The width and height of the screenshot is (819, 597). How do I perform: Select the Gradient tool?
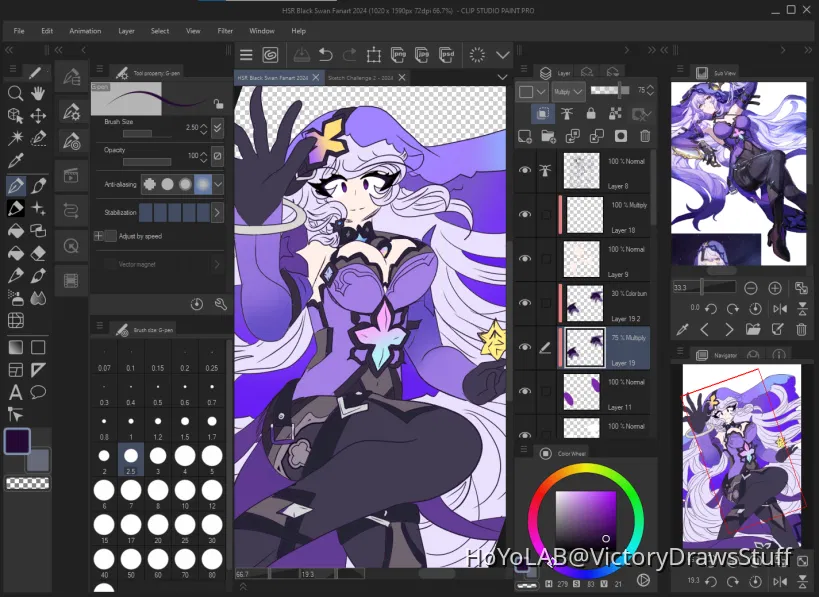(x=15, y=253)
